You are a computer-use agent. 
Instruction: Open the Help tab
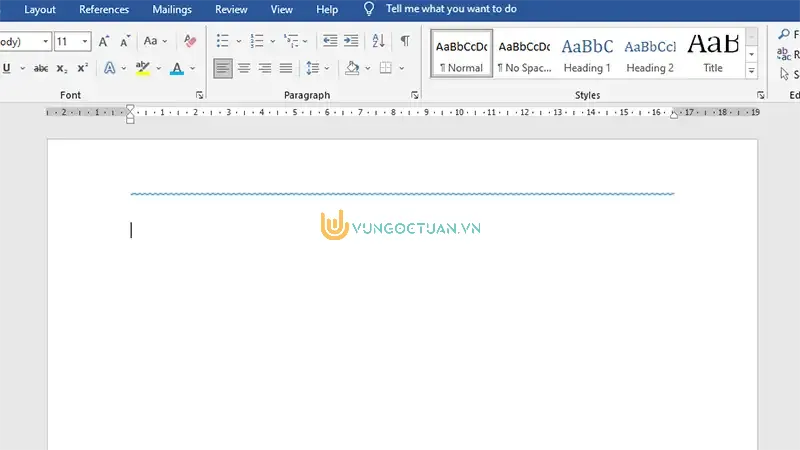(x=327, y=9)
